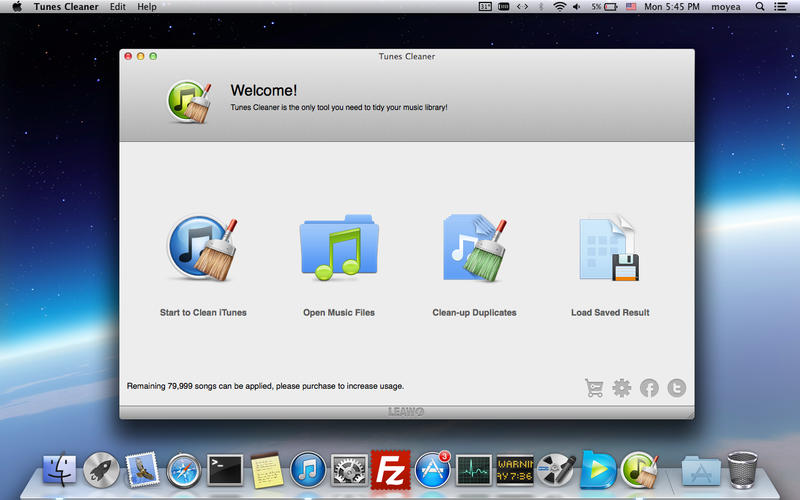Viewport: 800px width, 500px height.
Task: Open the Edit menu
Action: (118, 7)
